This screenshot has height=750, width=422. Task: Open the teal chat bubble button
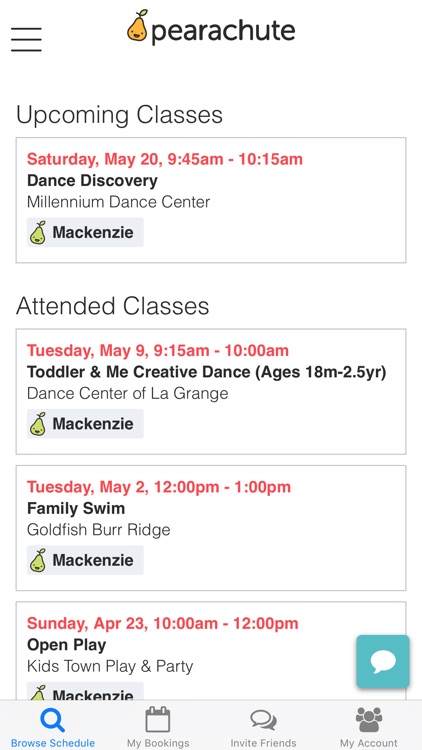tap(383, 662)
